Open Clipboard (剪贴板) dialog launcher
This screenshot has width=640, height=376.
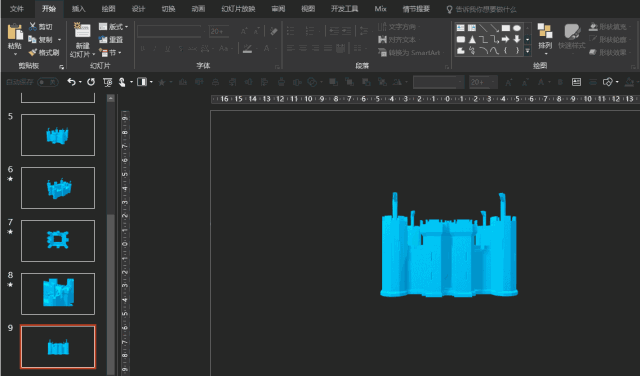pos(62,67)
